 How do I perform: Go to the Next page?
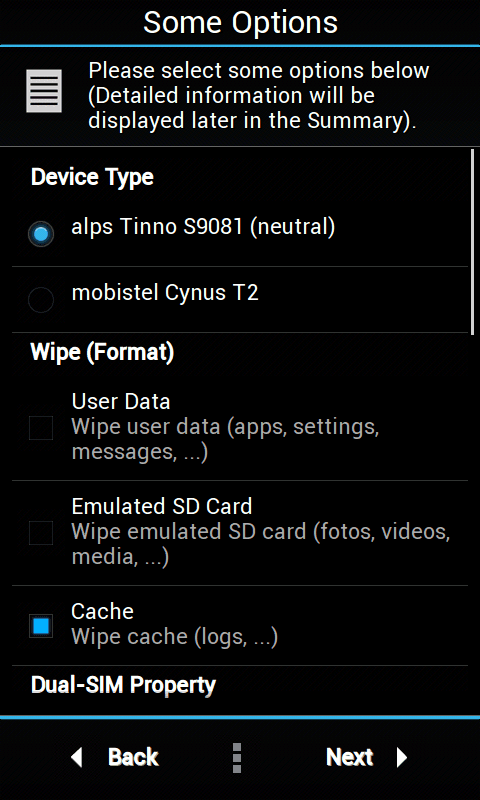366,757
